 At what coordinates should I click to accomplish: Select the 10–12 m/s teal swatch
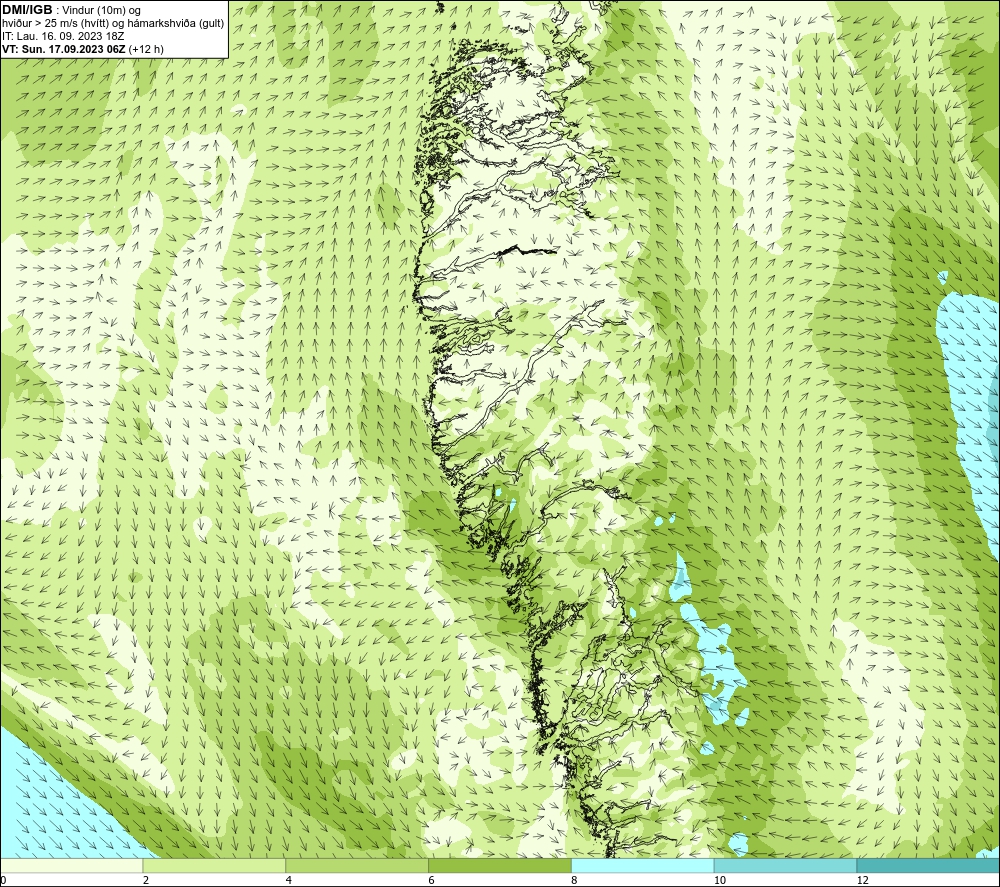point(786,866)
